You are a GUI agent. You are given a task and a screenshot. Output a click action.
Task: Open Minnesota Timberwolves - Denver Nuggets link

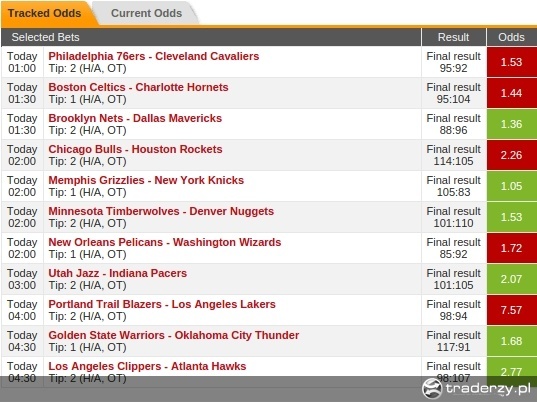[x=161, y=211]
